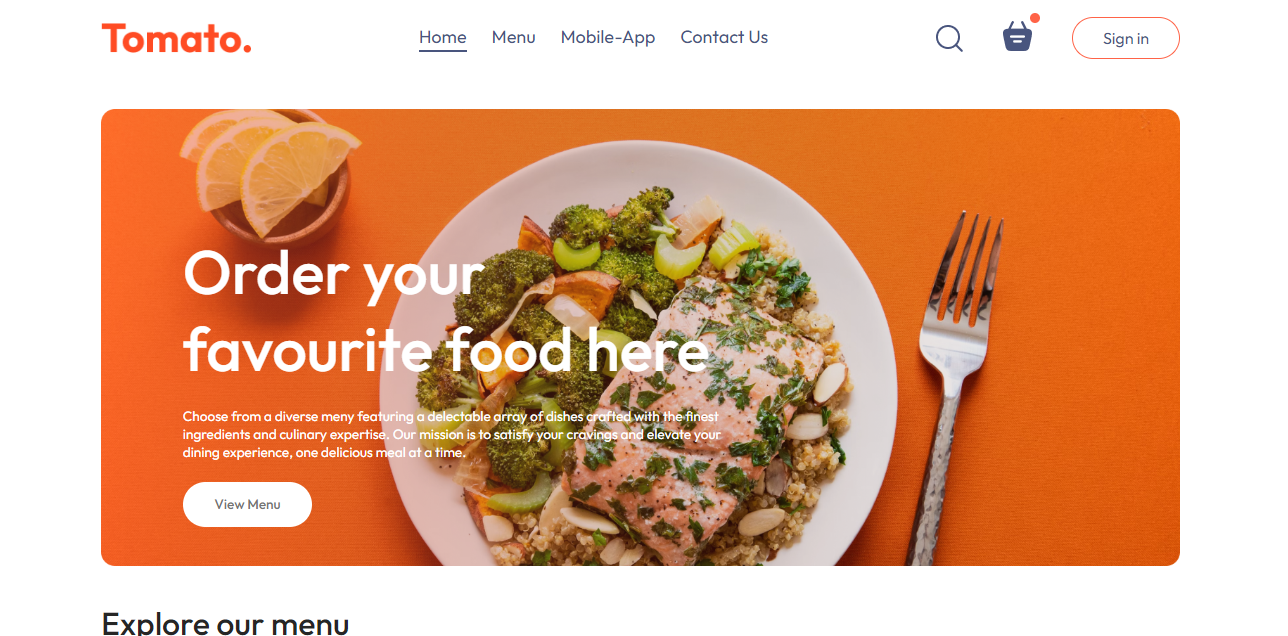Image resolution: width=1288 pixels, height=636 pixels.
Task: Open the shopping basket icon
Action: tap(1017, 37)
